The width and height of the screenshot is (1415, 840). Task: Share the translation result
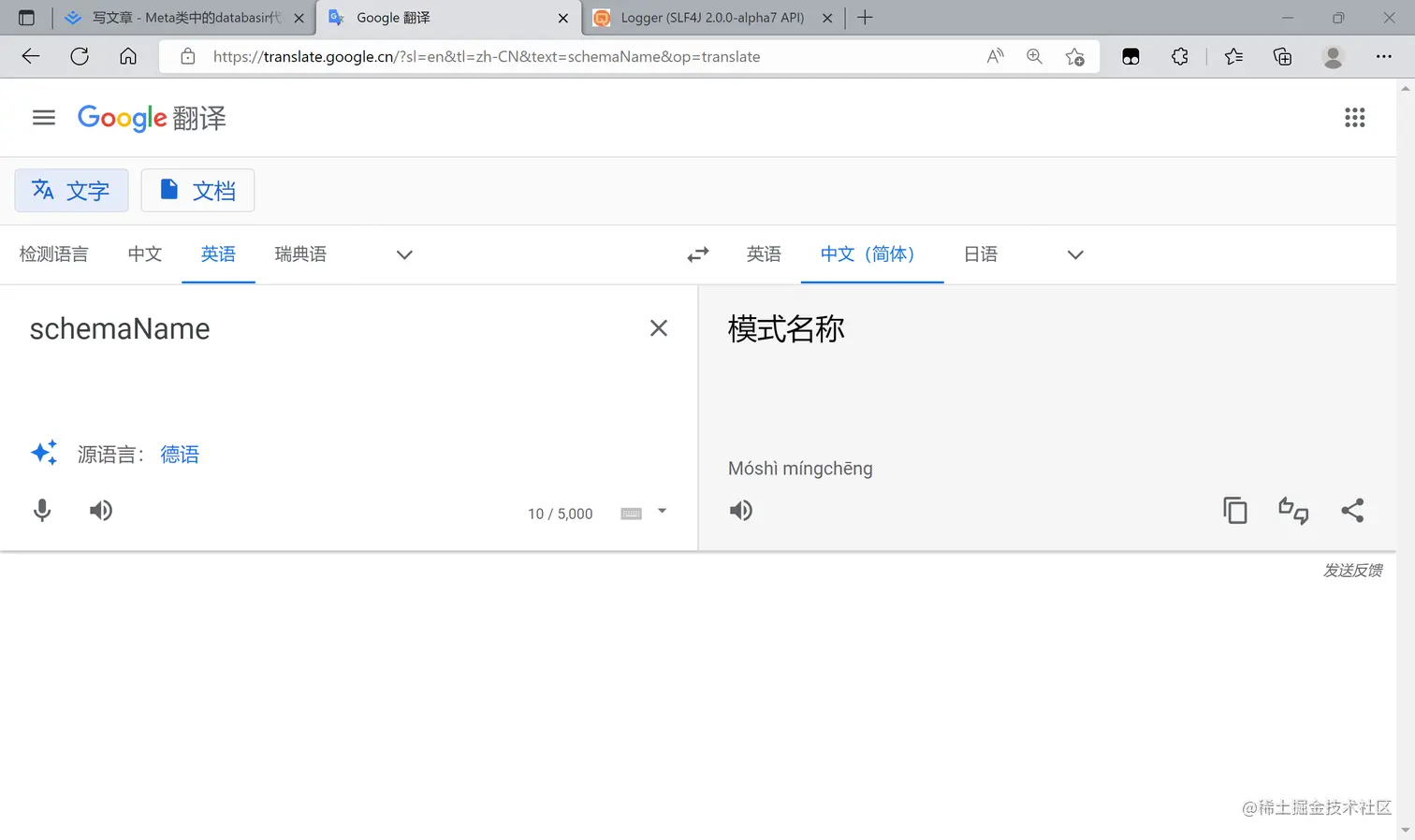tap(1352, 511)
